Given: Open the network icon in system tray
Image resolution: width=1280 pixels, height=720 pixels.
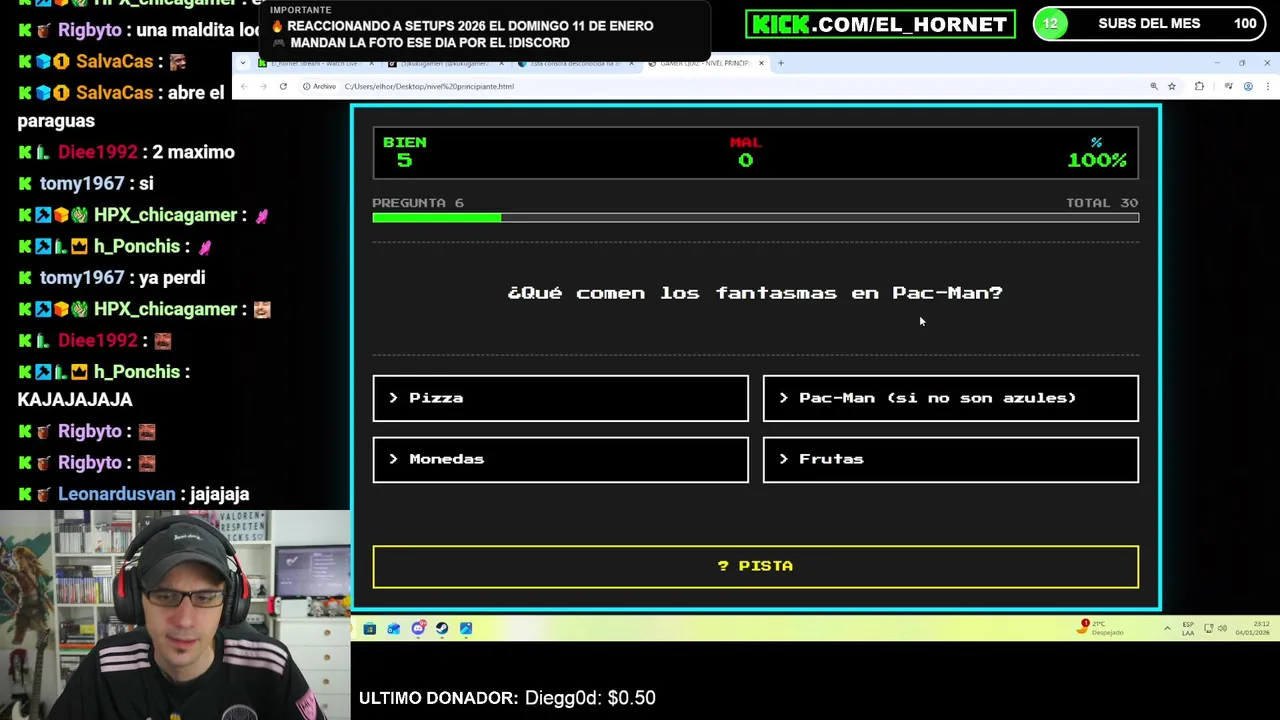Looking at the screenshot, I should pos(1208,628).
